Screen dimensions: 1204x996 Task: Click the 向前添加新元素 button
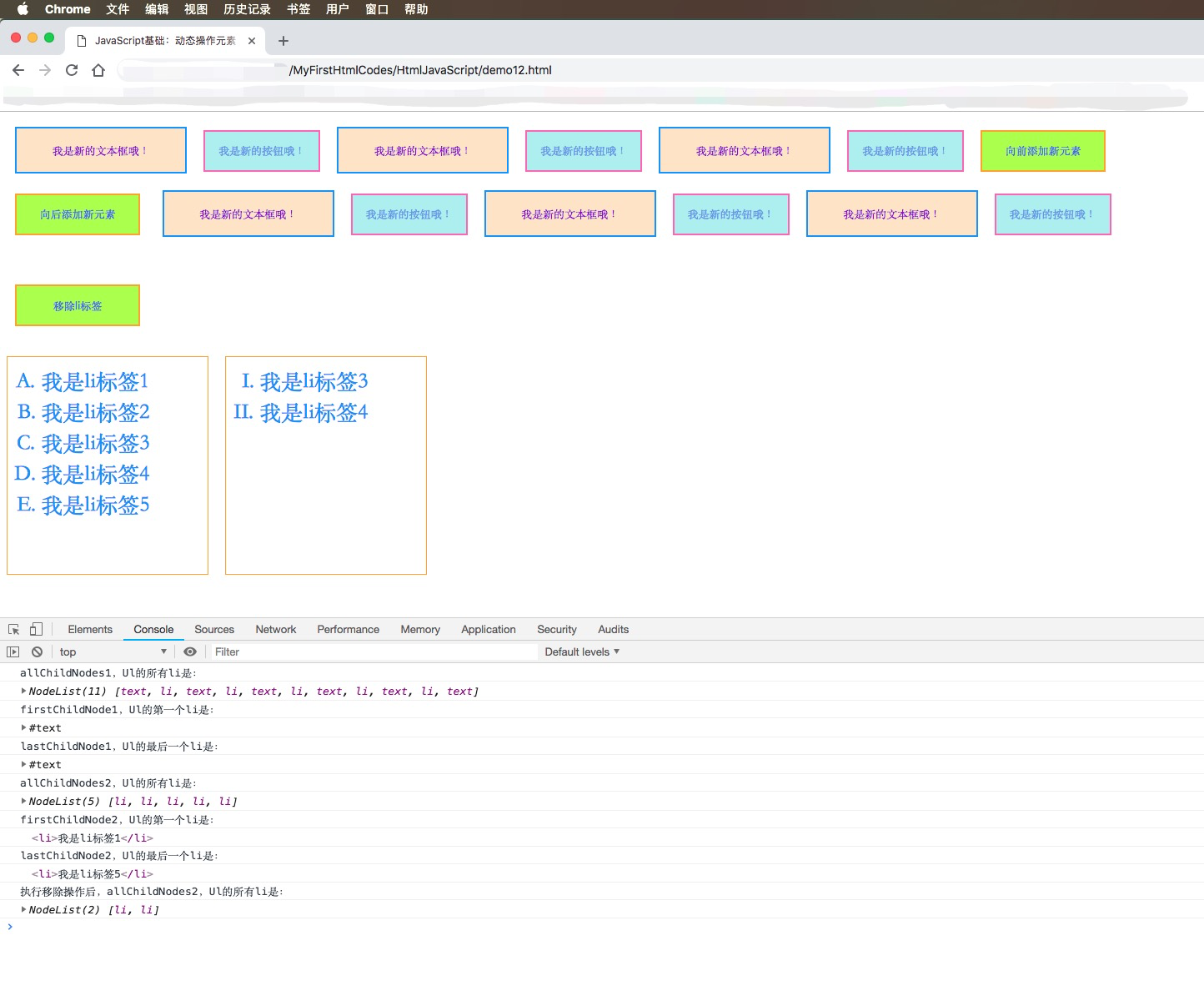click(1042, 151)
